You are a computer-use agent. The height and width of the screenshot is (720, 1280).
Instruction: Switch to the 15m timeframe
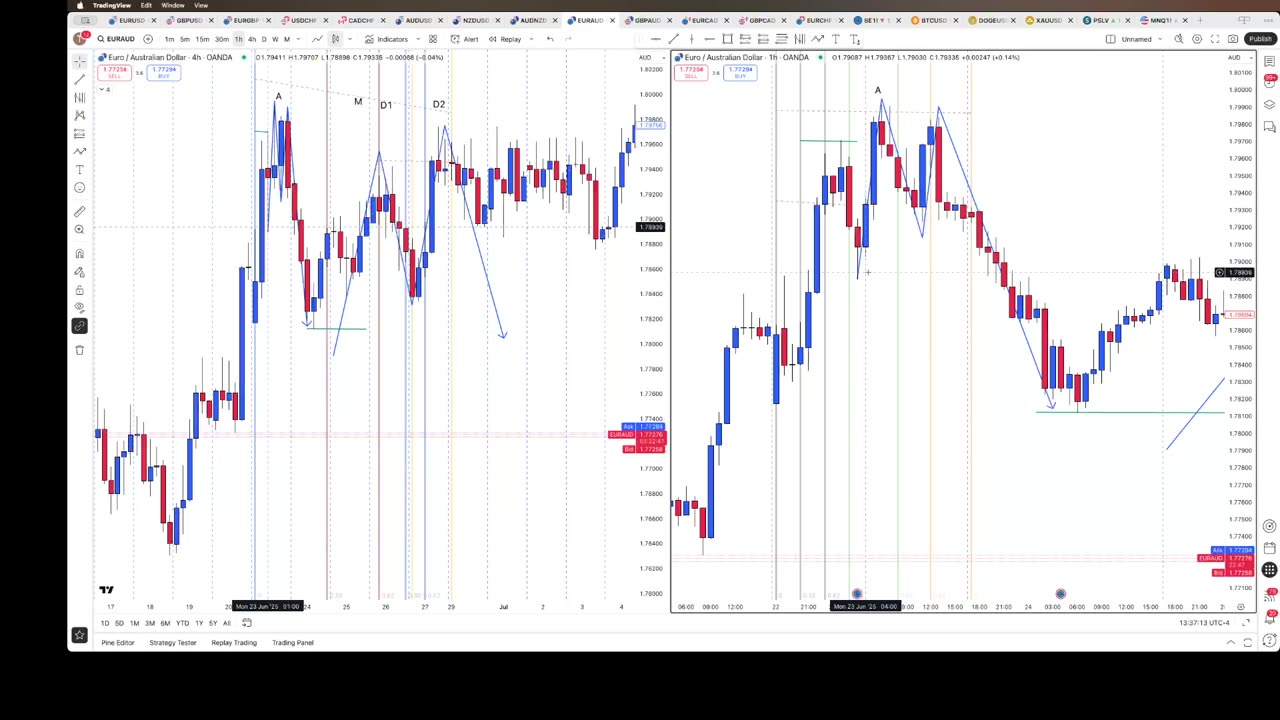(x=202, y=39)
